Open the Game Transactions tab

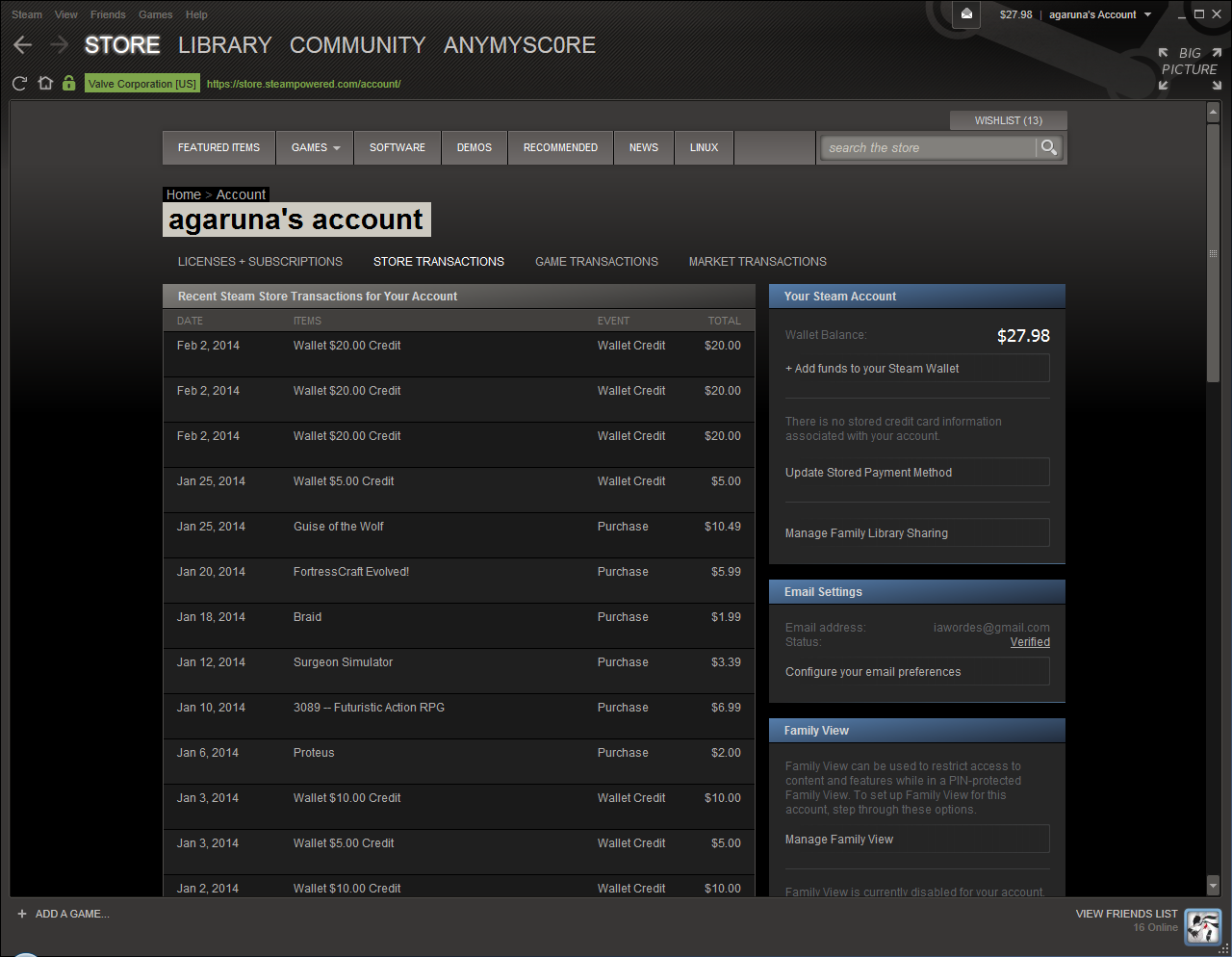click(x=597, y=261)
